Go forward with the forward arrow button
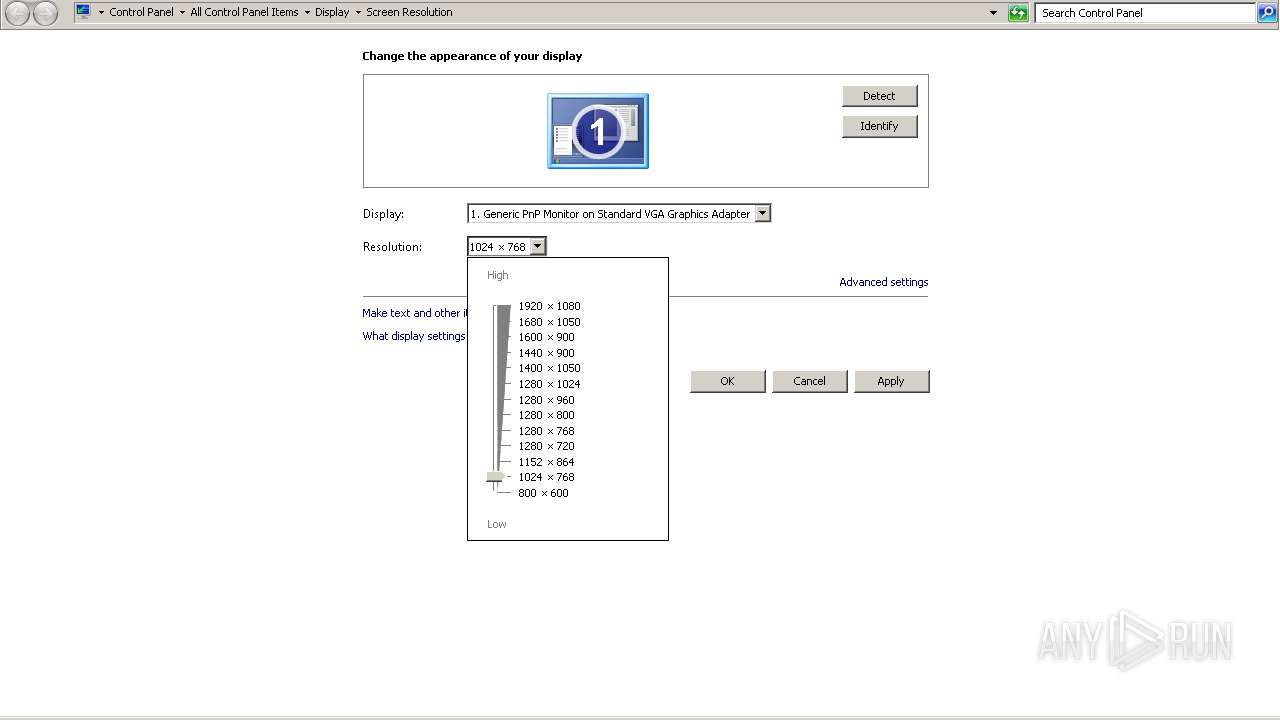Image resolution: width=1280 pixels, height=720 pixels. pos(45,13)
